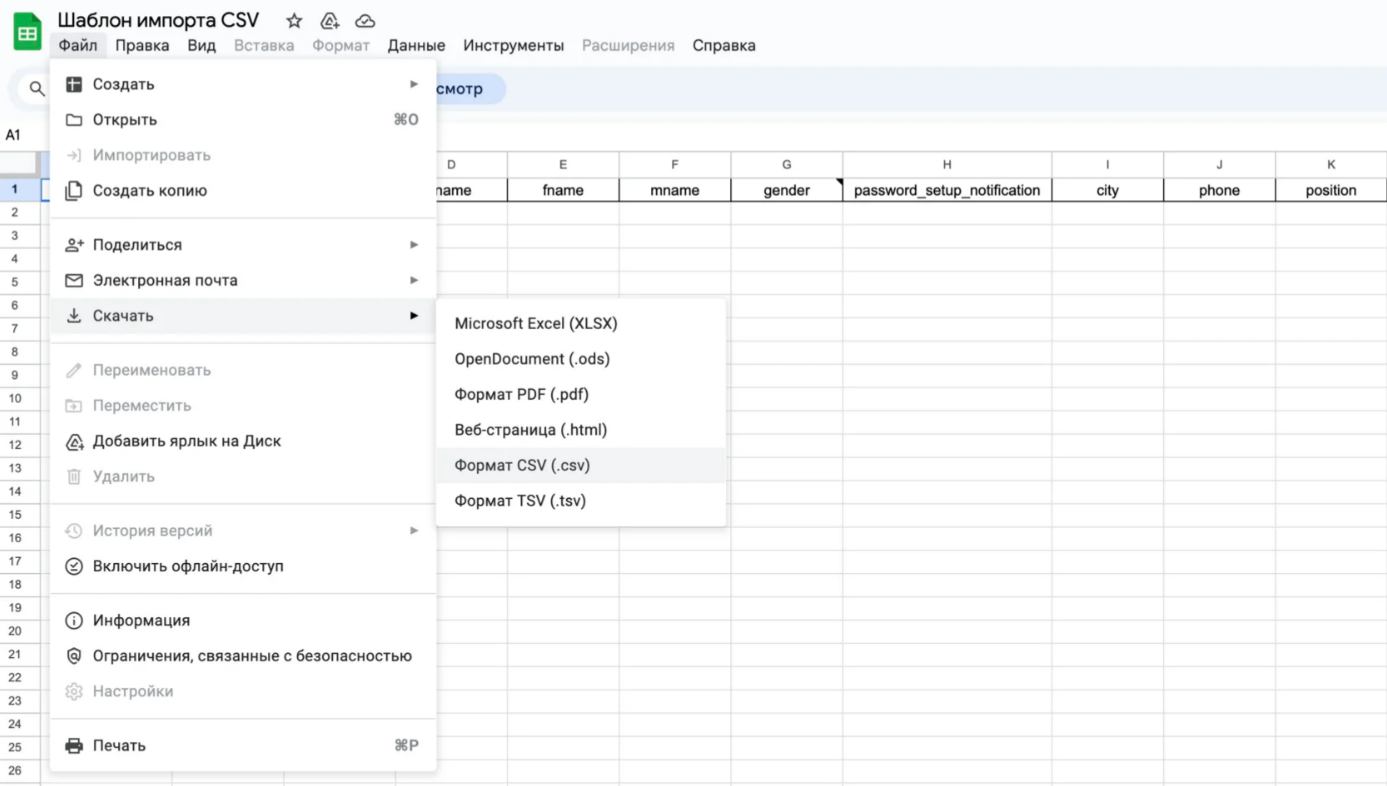Choose Формат PDF (.pdf) from download list

pos(521,395)
